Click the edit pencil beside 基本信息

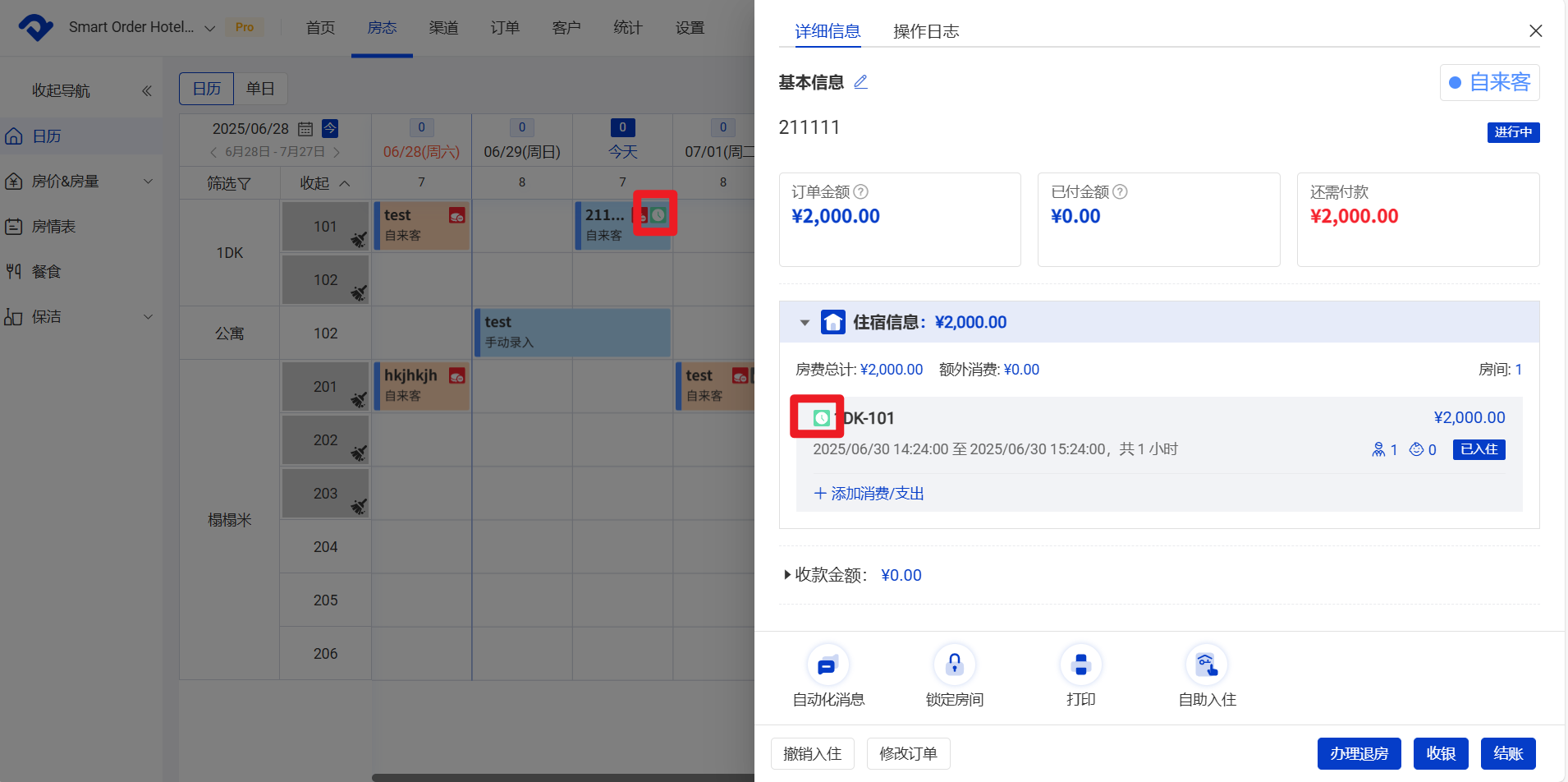pyautogui.click(x=860, y=82)
